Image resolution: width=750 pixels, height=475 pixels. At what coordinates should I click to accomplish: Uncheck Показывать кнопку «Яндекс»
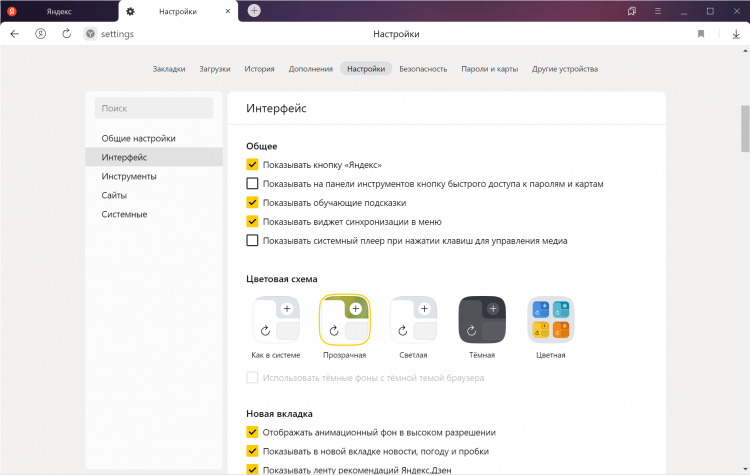click(x=252, y=165)
